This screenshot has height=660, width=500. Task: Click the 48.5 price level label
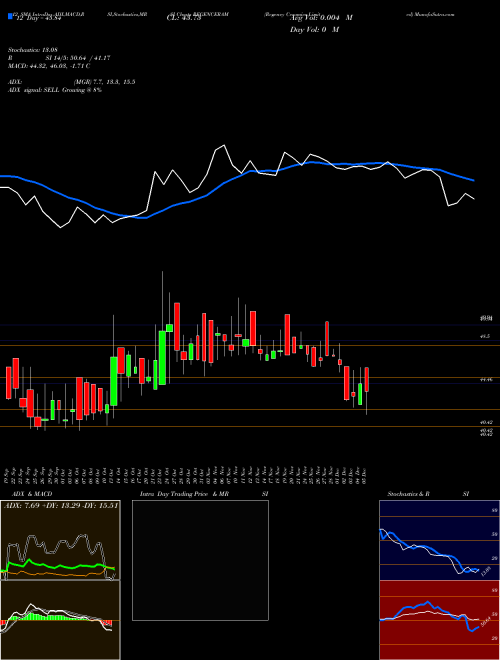coord(484,336)
